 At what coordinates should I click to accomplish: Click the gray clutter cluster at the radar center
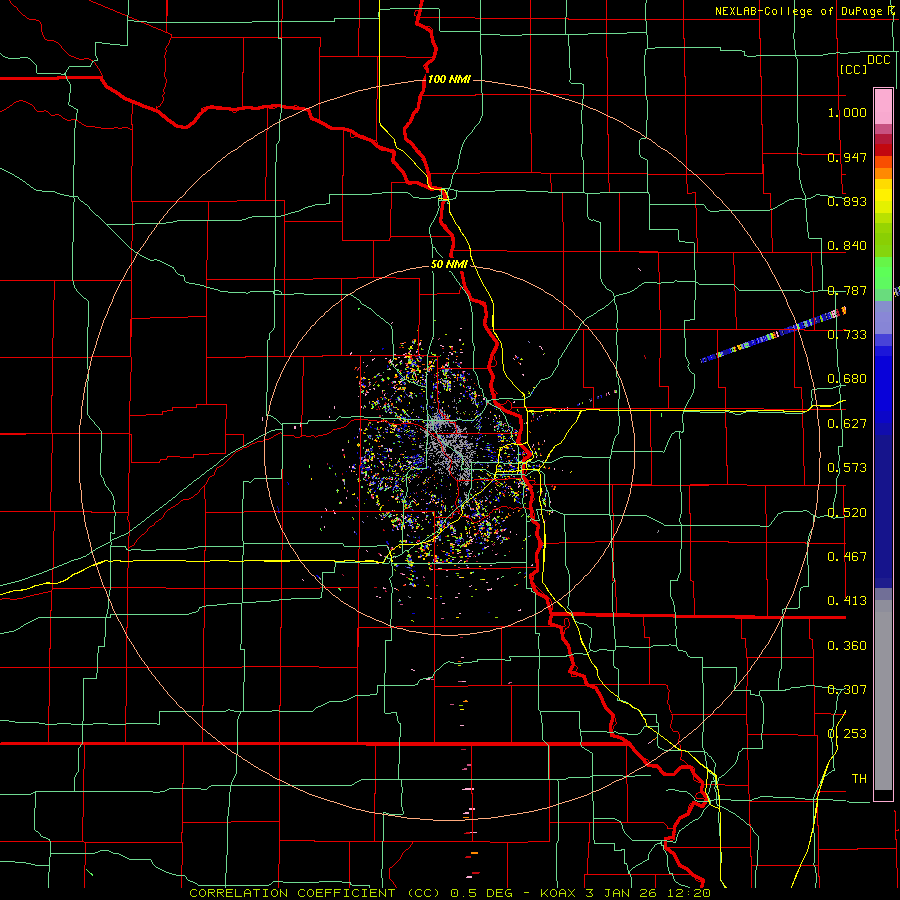(451, 448)
